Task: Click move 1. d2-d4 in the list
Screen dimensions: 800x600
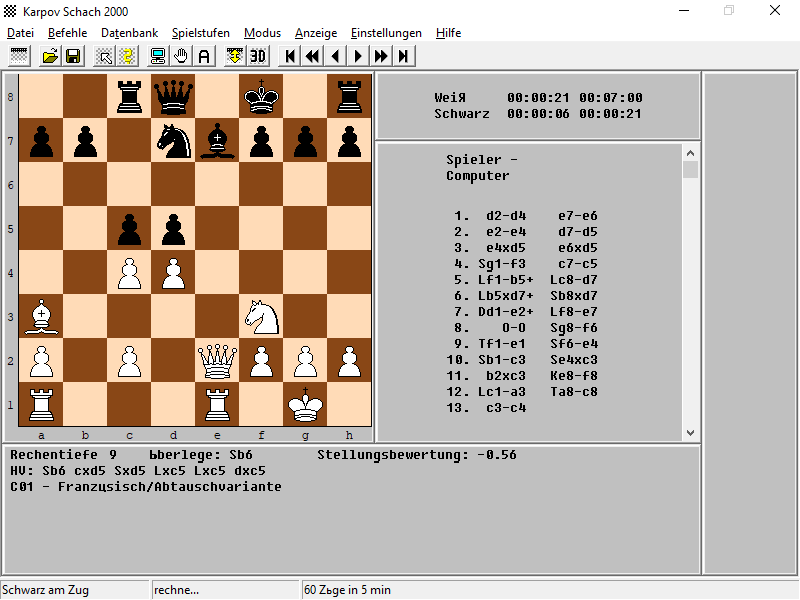Action: [x=506, y=216]
